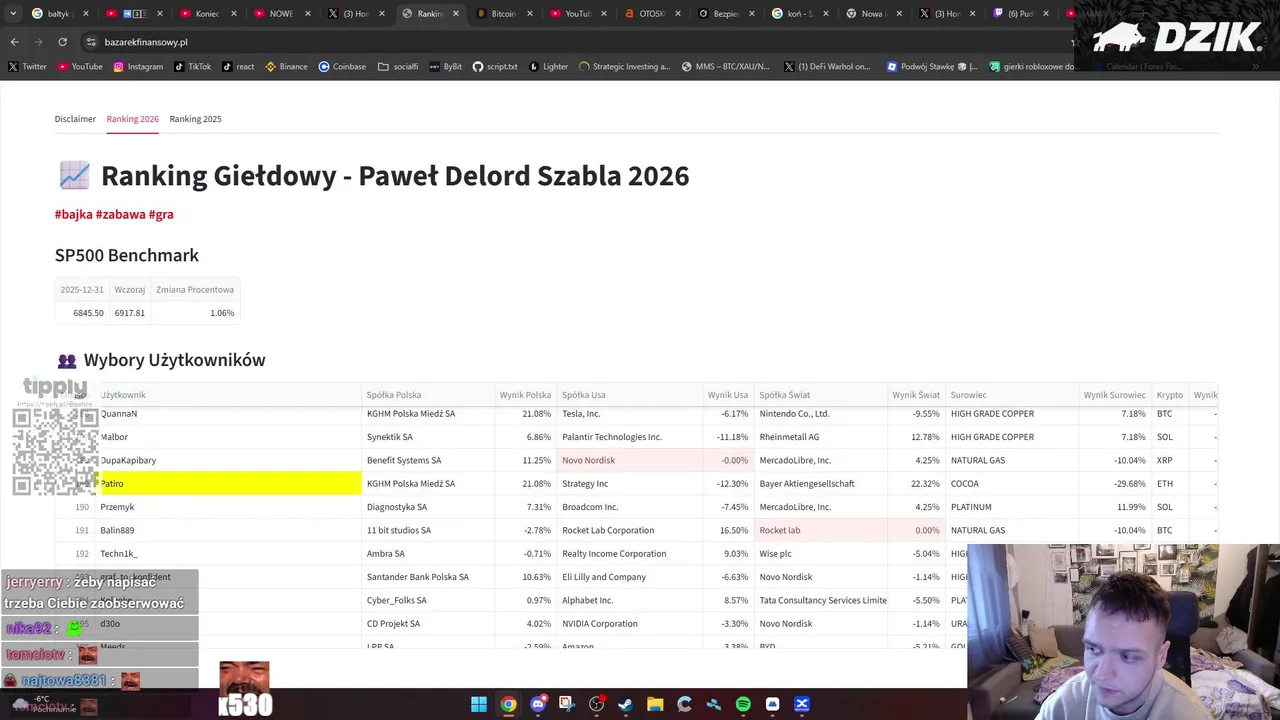This screenshot has height=720, width=1280.
Task: Open the YouTube bookmark
Action: [x=80, y=67]
